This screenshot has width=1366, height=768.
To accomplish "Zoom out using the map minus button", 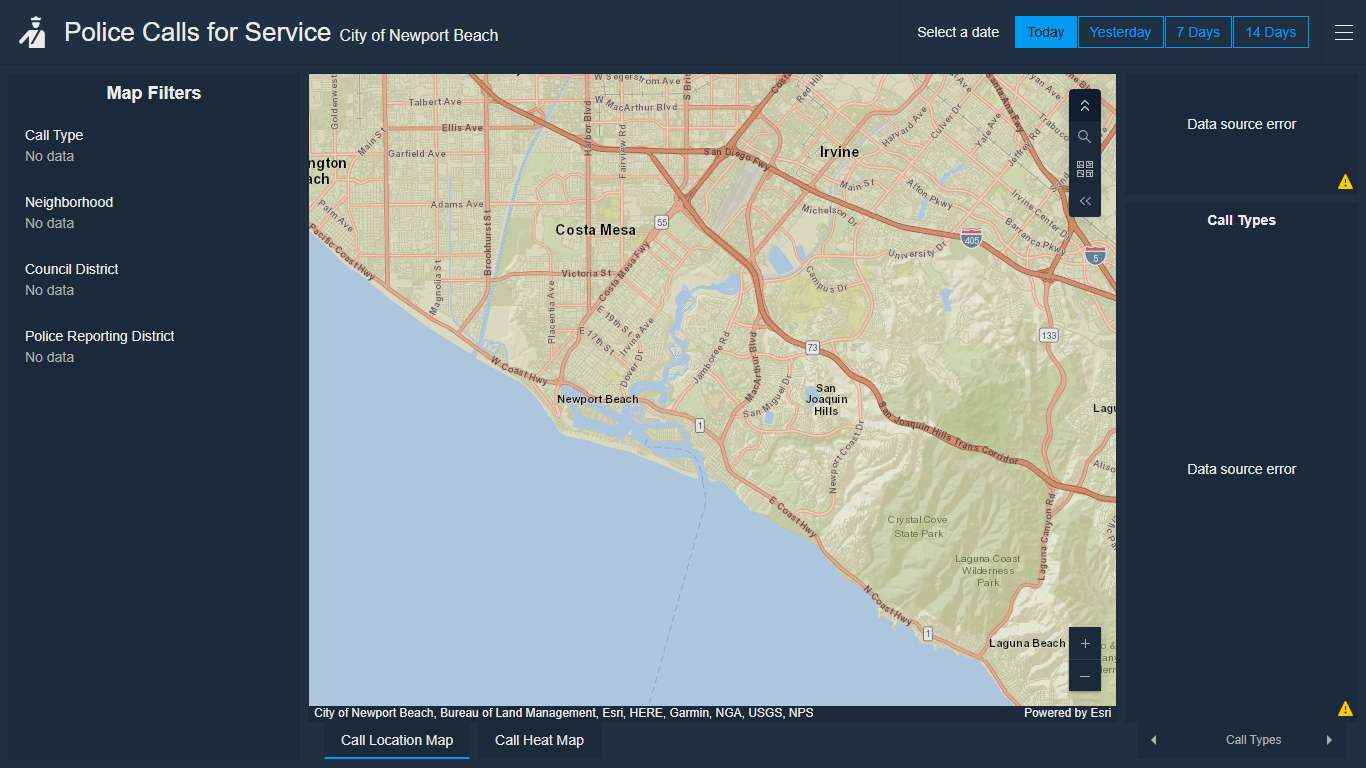I will click(x=1084, y=675).
